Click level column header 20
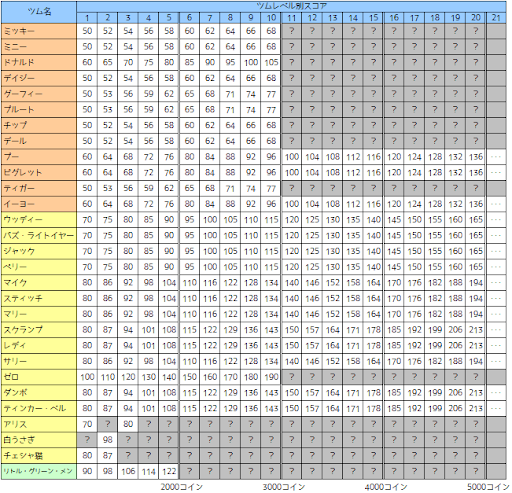Screen dimensions: 512x493 point(476,18)
